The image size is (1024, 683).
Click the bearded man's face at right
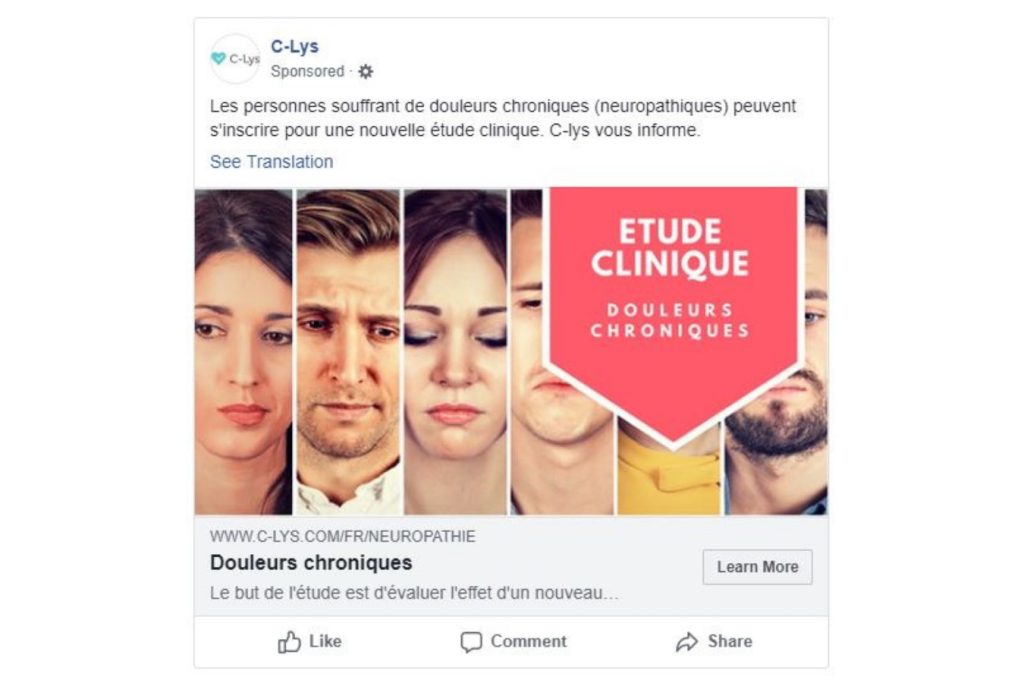tap(777, 405)
